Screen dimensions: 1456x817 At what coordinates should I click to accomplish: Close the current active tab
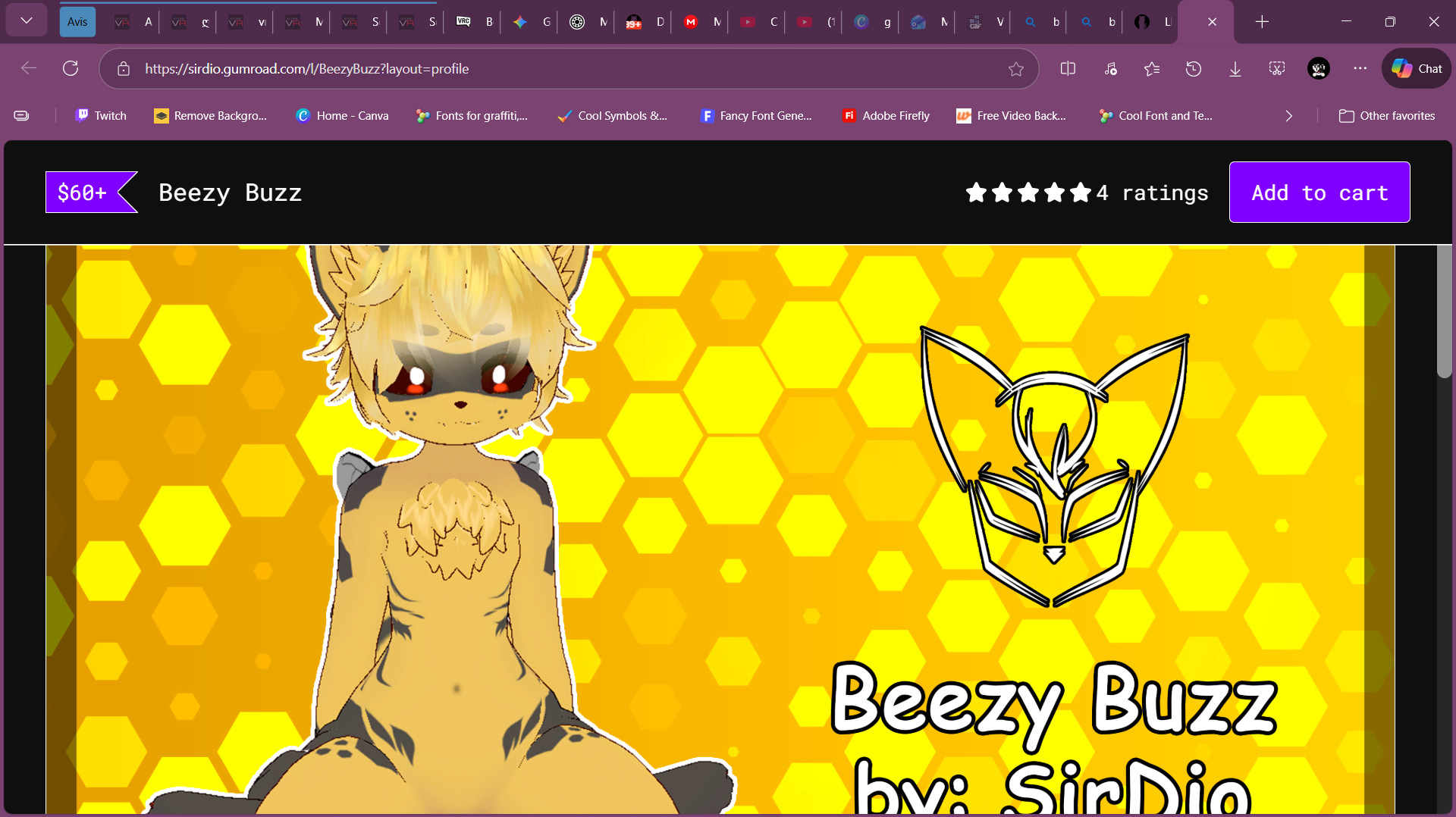[1212, 22]
